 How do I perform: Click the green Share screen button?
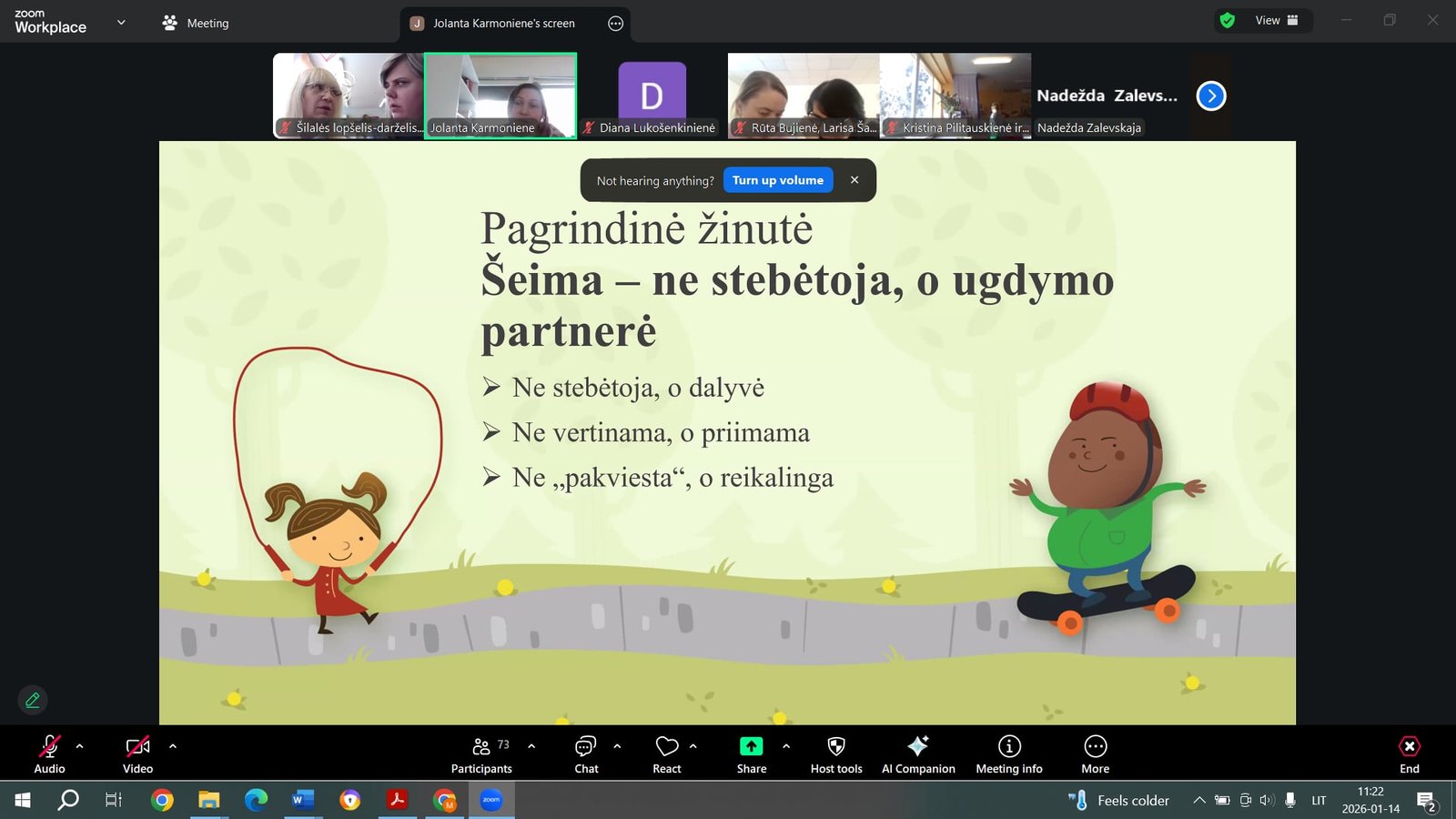coord(751,754)
